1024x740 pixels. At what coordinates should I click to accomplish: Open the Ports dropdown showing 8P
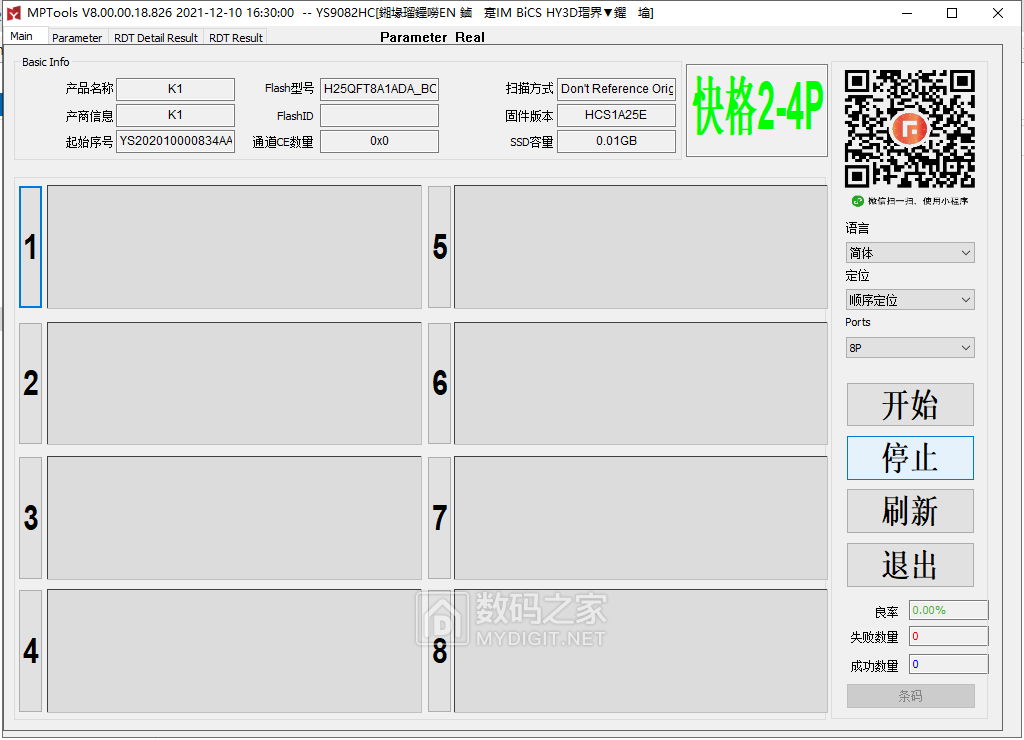pyautogui.click(x=909, y=347)
